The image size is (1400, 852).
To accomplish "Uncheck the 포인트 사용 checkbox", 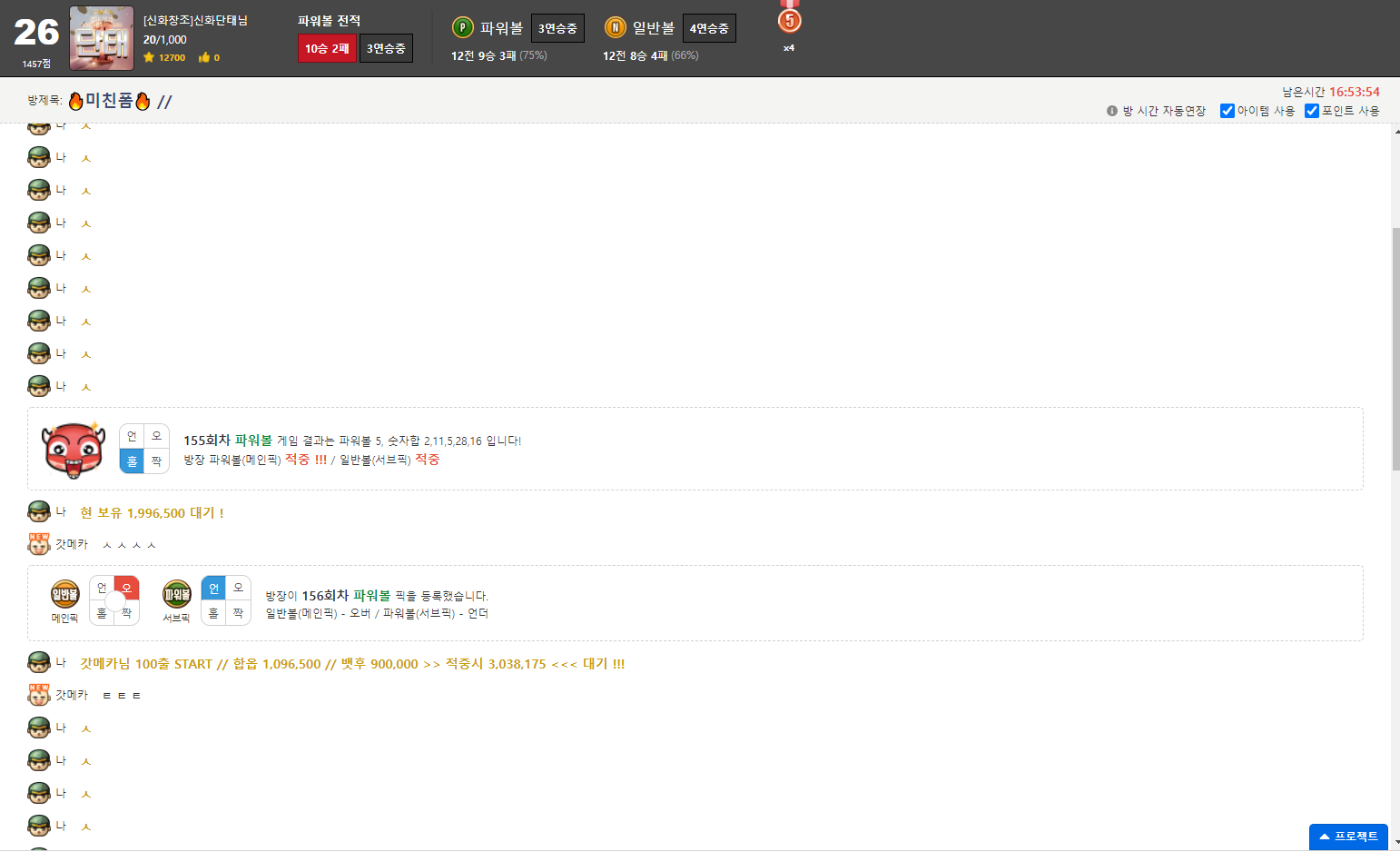I will click(1312, 111).
